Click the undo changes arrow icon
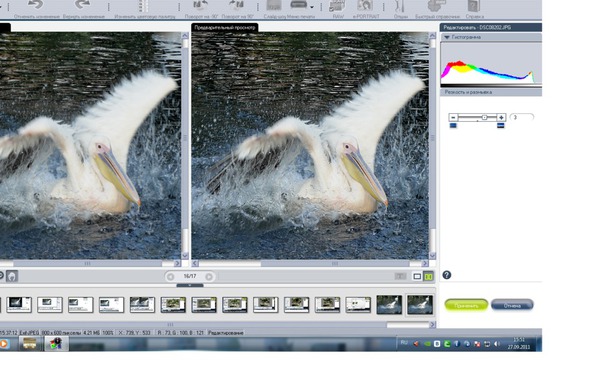600x375 pixels. [x=36, y=5]
